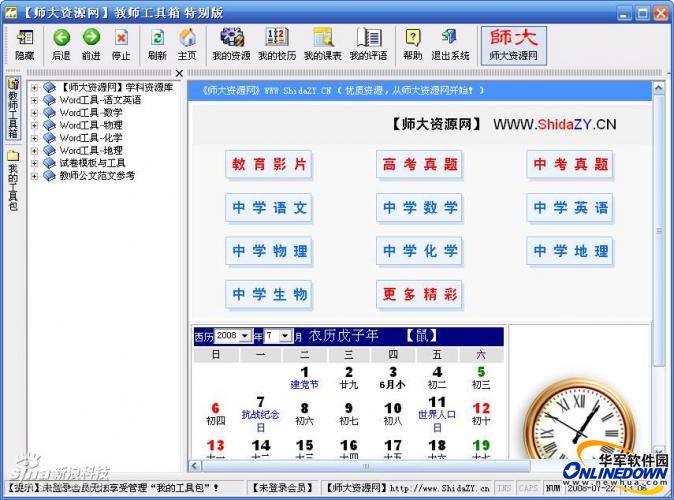The image size is (674, 500).
Task: Open 我的课表 timetable tool
Action: (x=322, y=45)
